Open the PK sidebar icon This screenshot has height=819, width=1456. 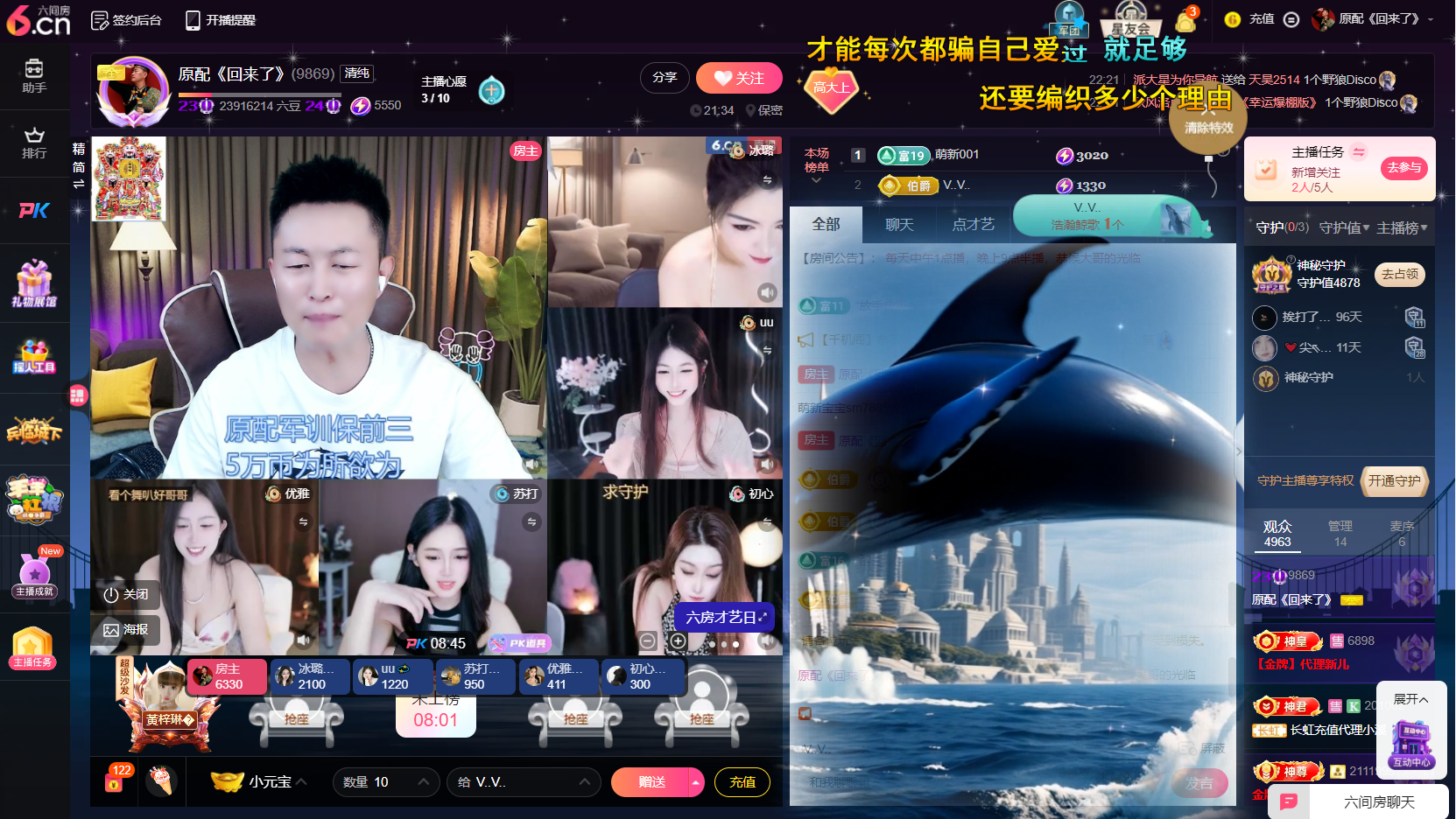tap(34, 210)
